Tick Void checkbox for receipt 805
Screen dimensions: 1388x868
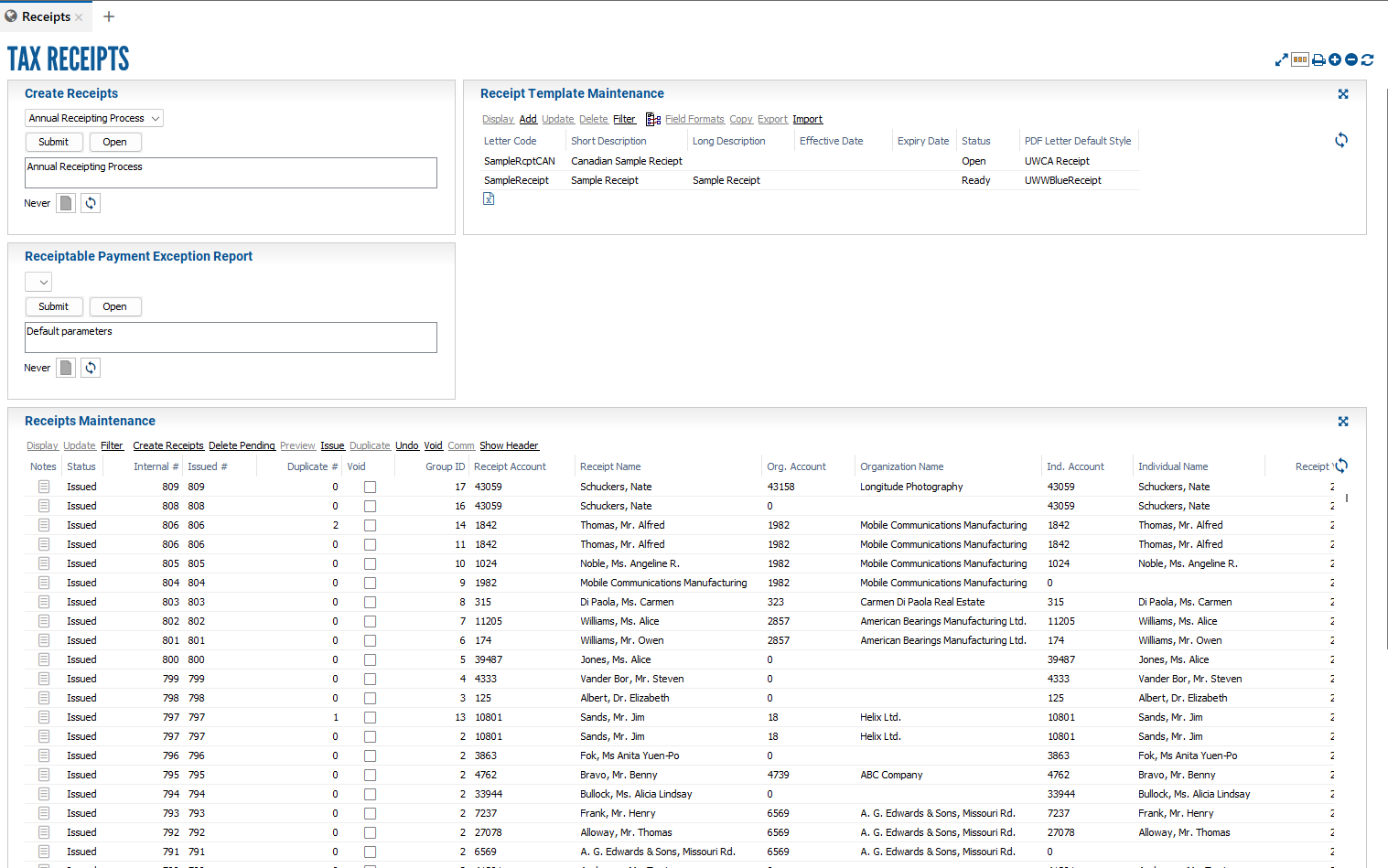pyautogui.click(x=370, y=564)
